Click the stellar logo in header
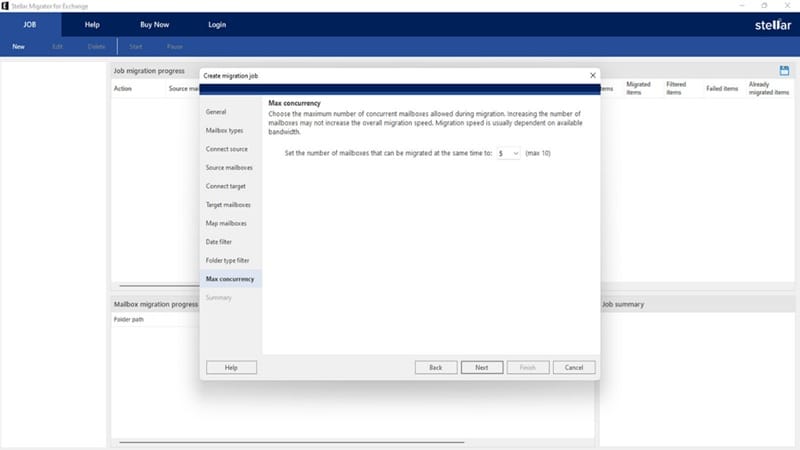The width and height of the screenshot is (800, 450). [x=773, y=24]
